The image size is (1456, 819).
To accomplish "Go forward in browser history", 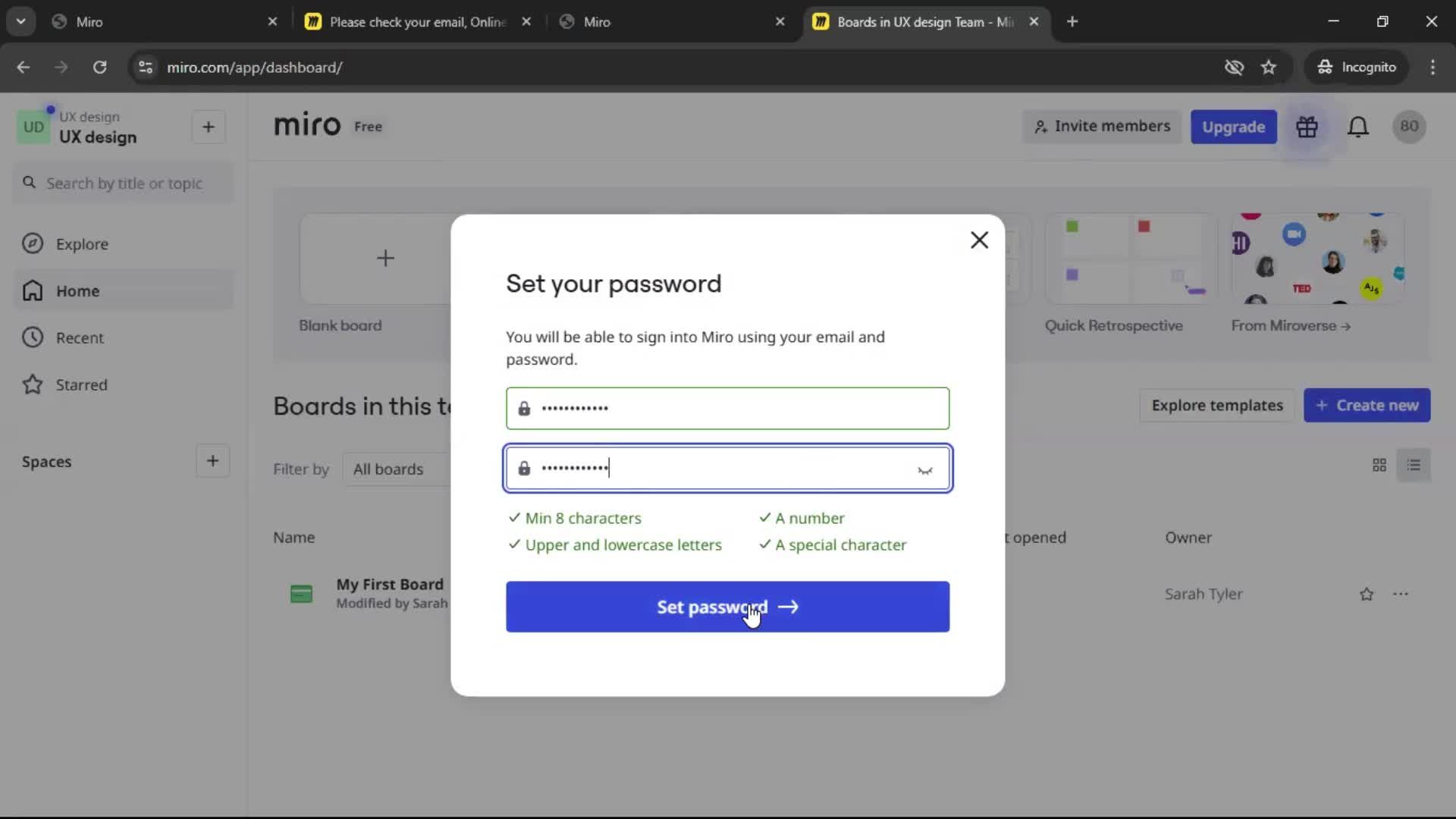I will pyautogui.click(x=61, y=67).
